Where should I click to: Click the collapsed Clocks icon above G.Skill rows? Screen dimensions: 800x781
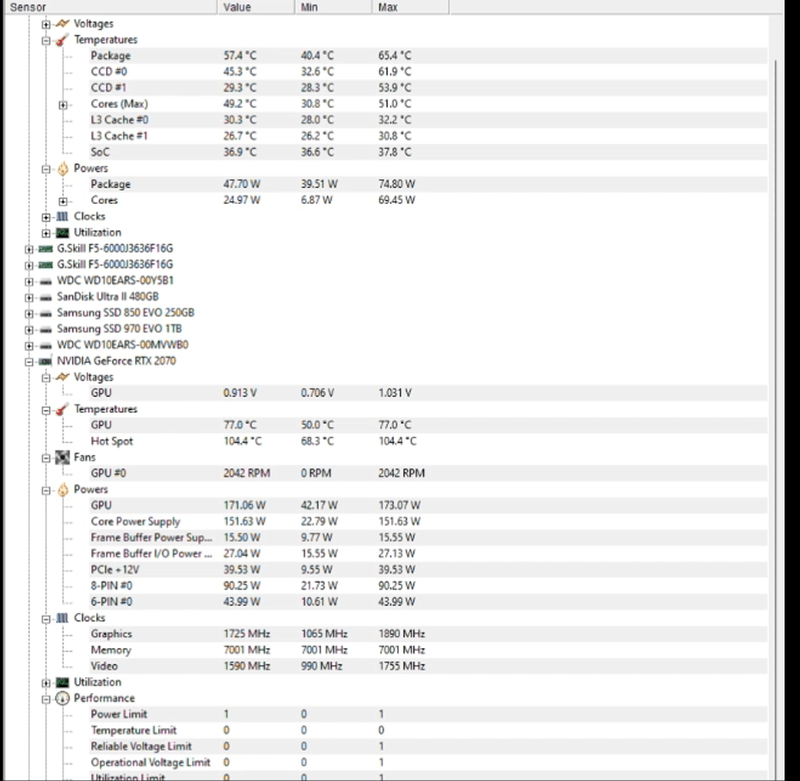point(62,217)
